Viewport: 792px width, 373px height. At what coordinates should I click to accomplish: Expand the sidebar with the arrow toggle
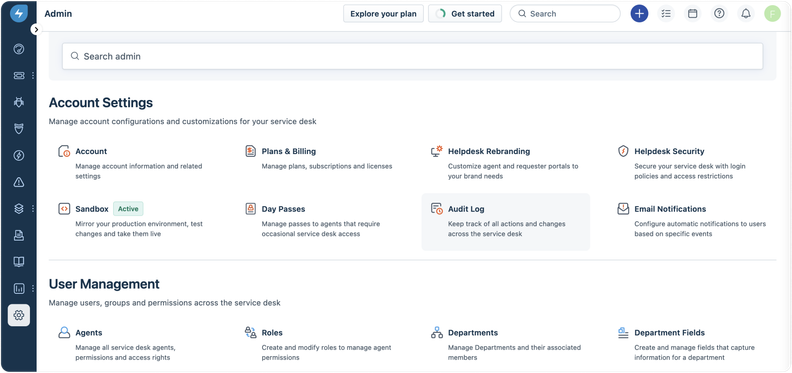click(35, 30)
